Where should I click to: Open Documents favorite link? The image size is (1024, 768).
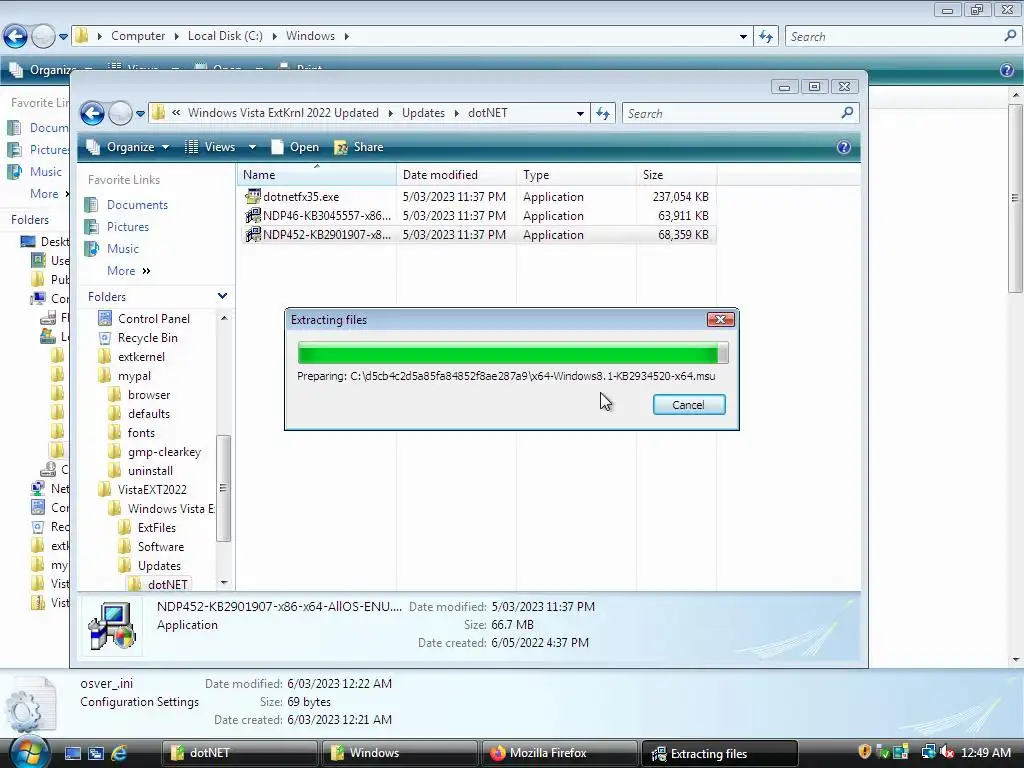[137, 204]
